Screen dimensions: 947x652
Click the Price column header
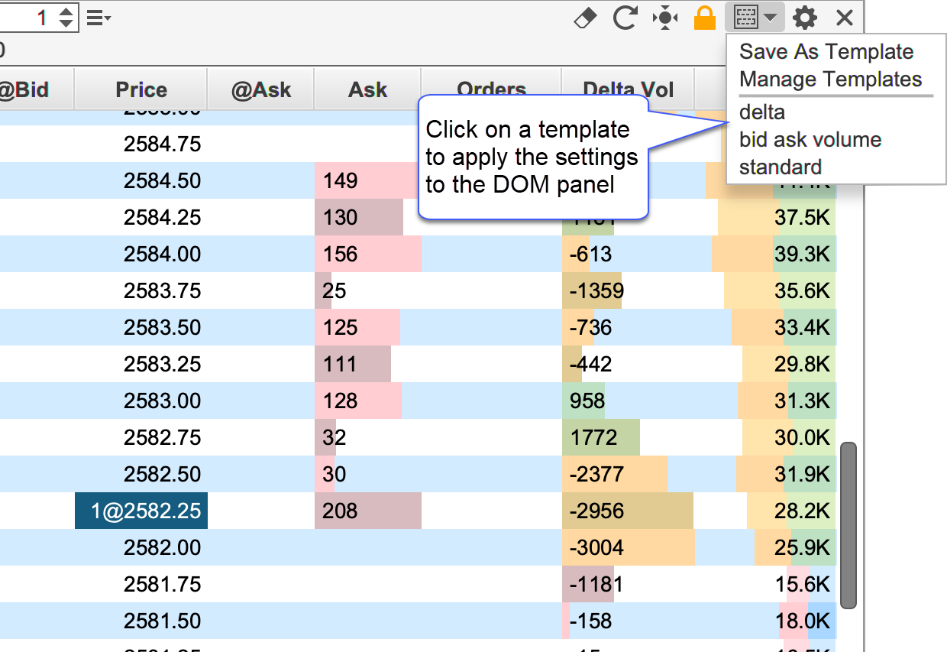[141, 90]
